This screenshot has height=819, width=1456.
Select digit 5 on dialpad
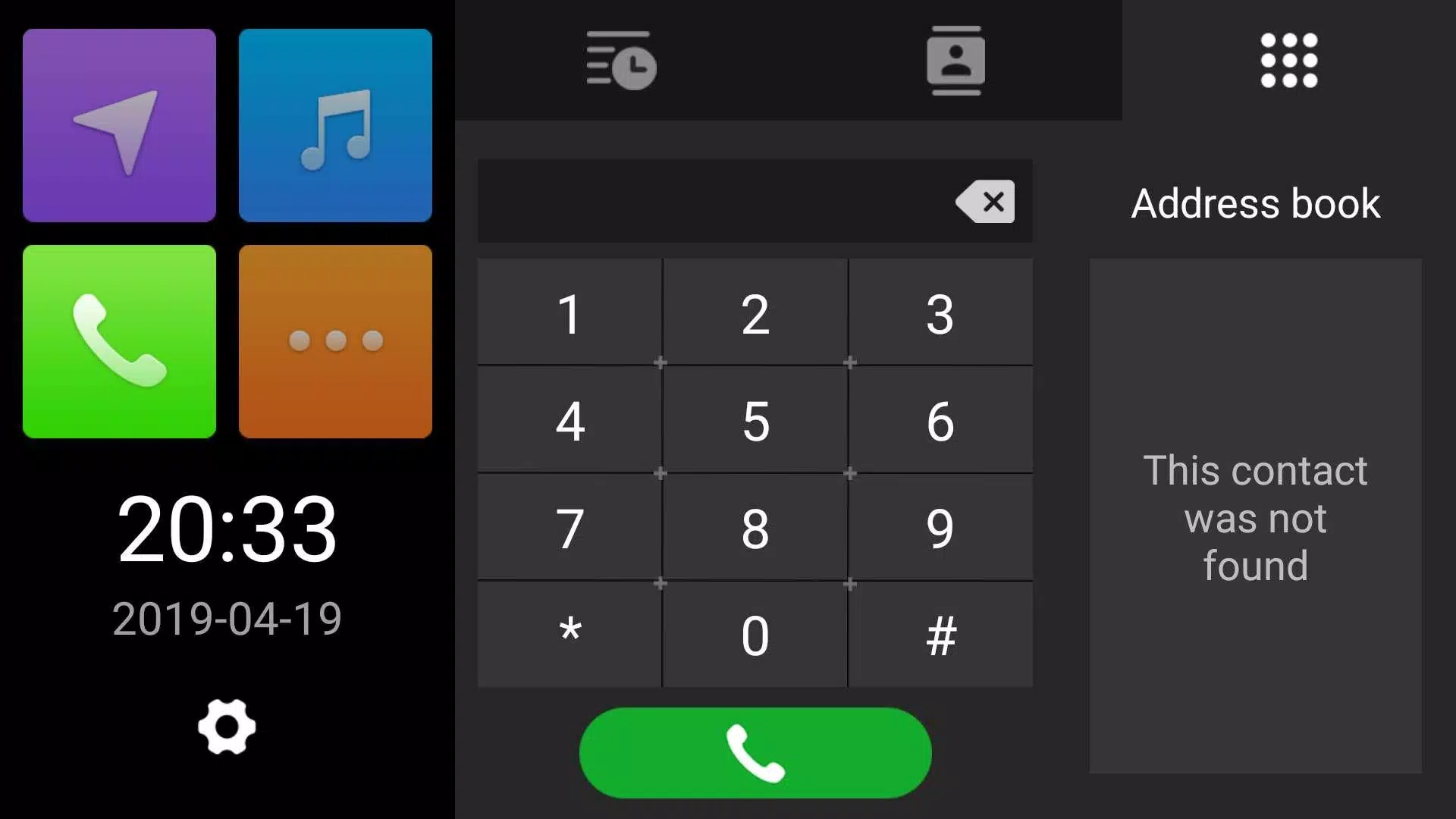(754, 419)
